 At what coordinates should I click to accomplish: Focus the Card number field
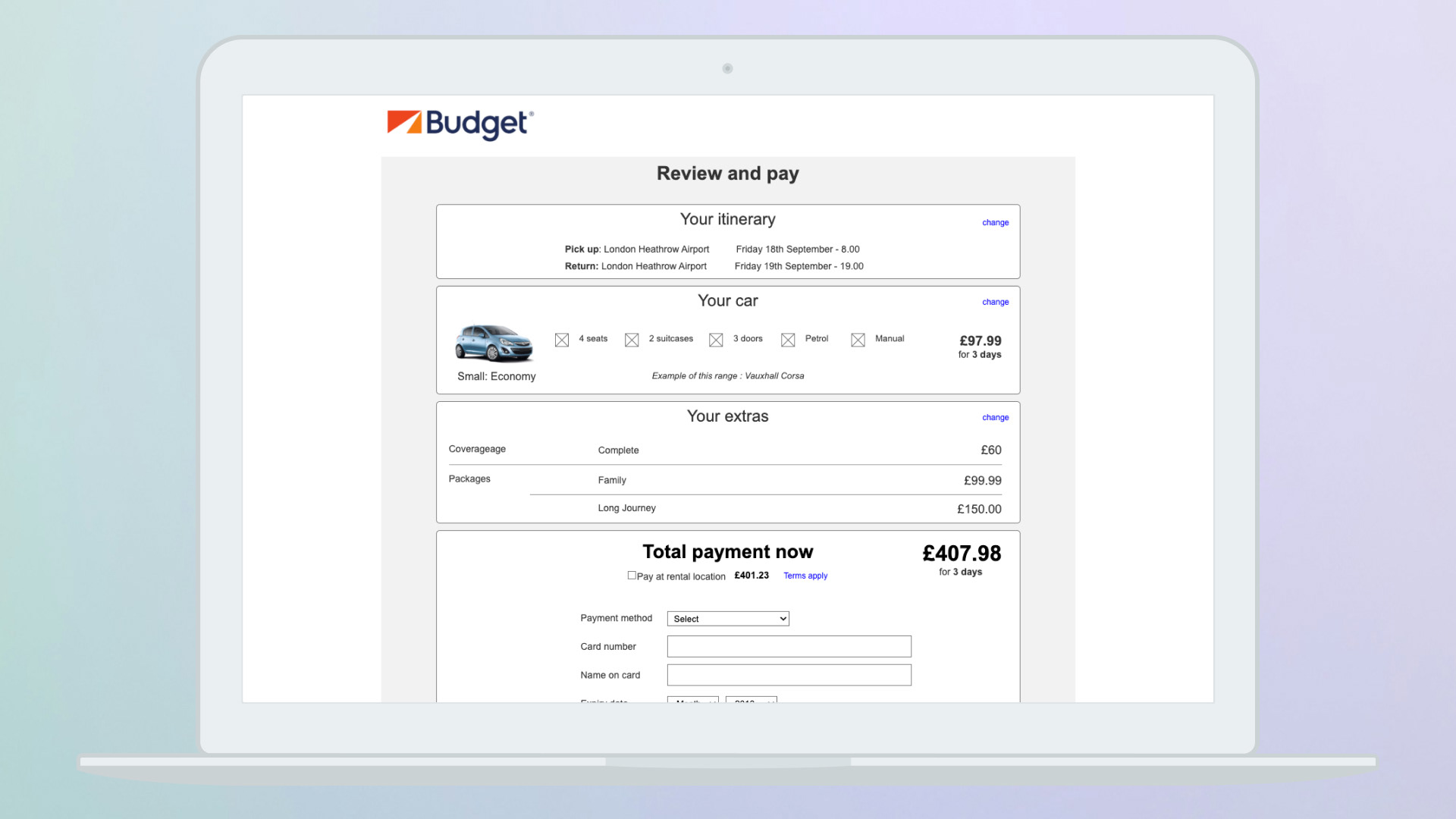pos(789,647)
